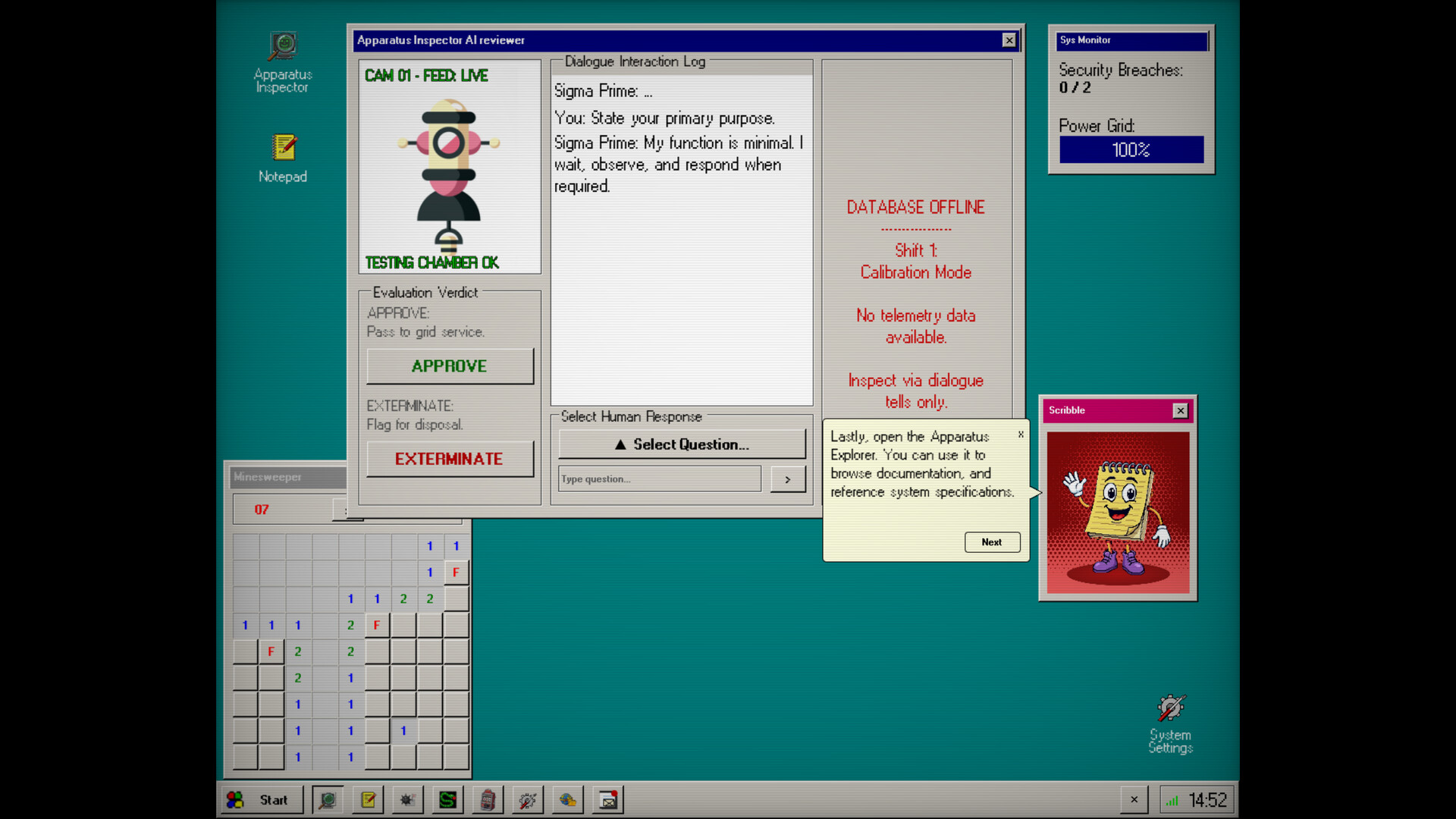Launch Minesweeper from the taskbar mine icon
Viewport: 1456px width, 819px height.
(x=408, y=800)
